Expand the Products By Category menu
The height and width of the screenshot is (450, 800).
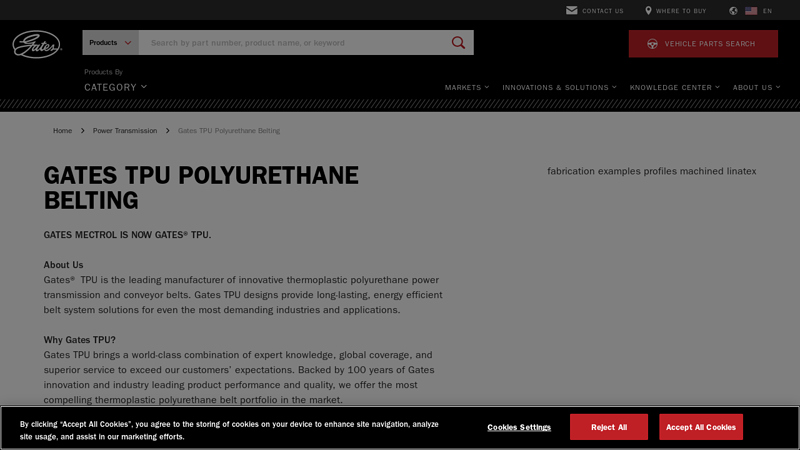(x=115, y=87)
